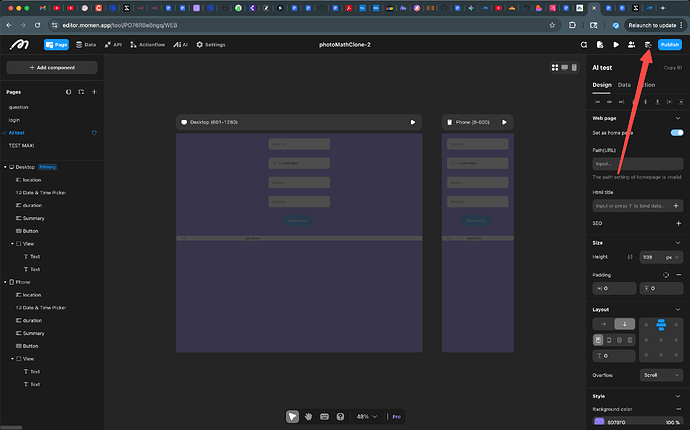Choose horizontal layout direction arrow
Screen dimensions: 690x430
[603, 324]
